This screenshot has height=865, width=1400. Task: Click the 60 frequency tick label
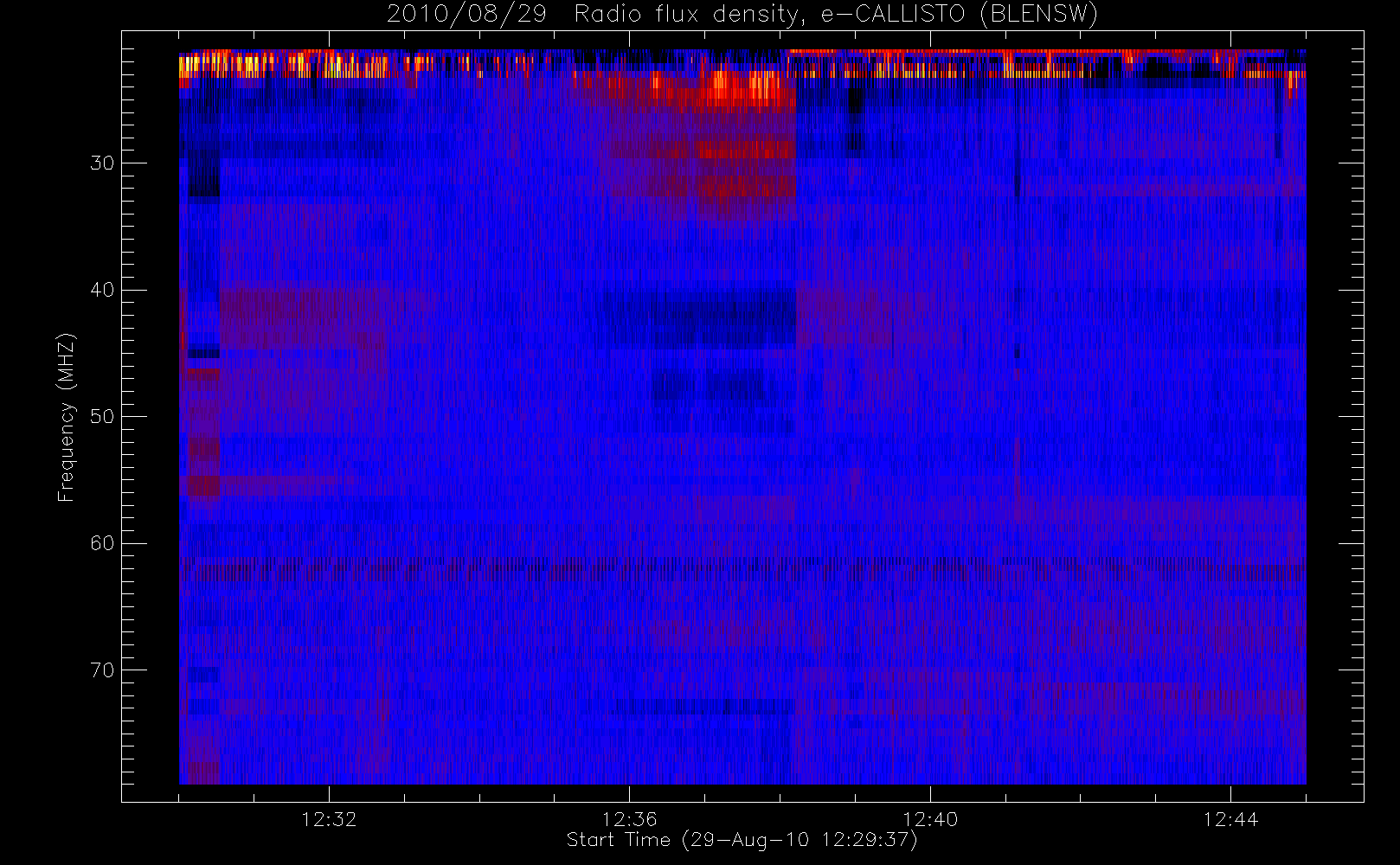[x=102, y=543]
